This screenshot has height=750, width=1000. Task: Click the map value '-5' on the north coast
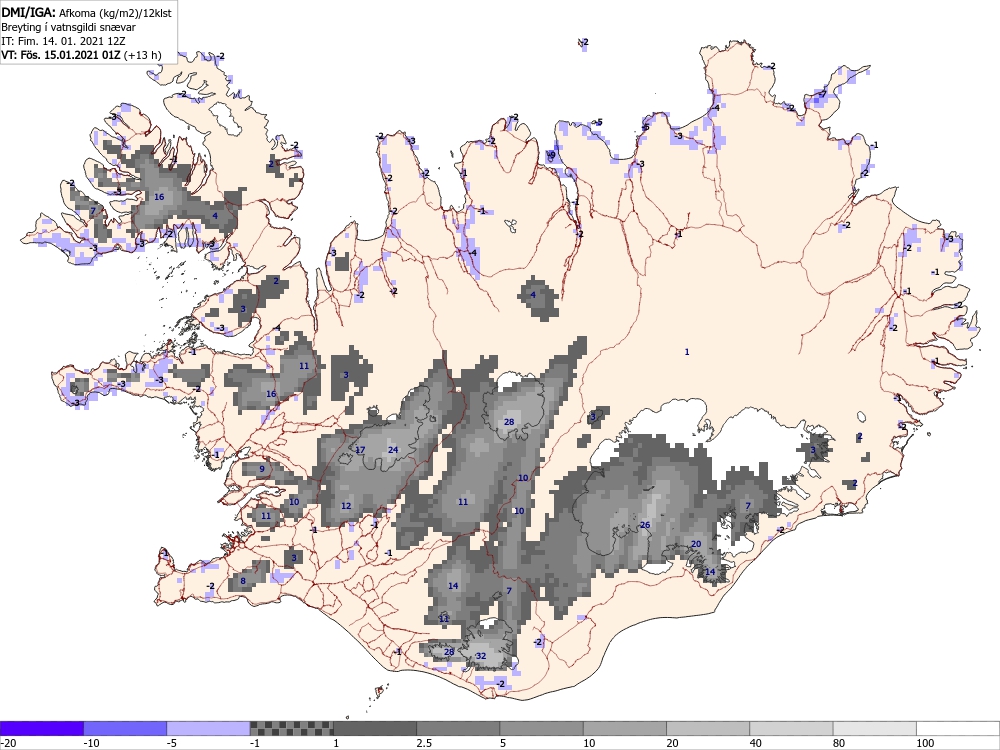(x=598, y=122)
